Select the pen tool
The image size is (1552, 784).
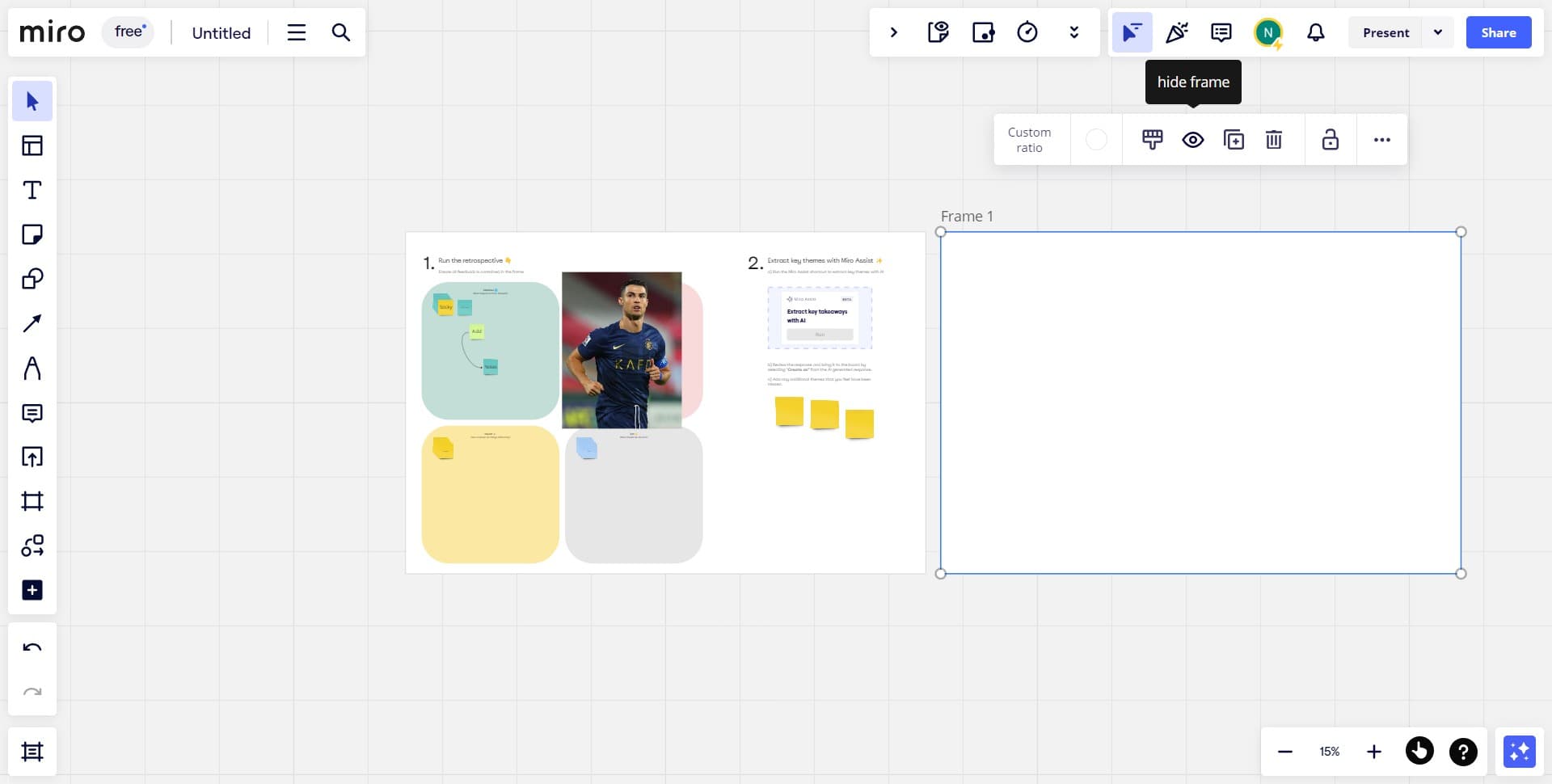pyautogui.click(x=32, y=369)
